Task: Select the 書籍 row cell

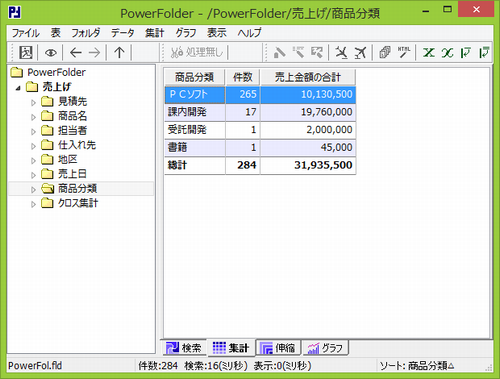Action: 195,148
